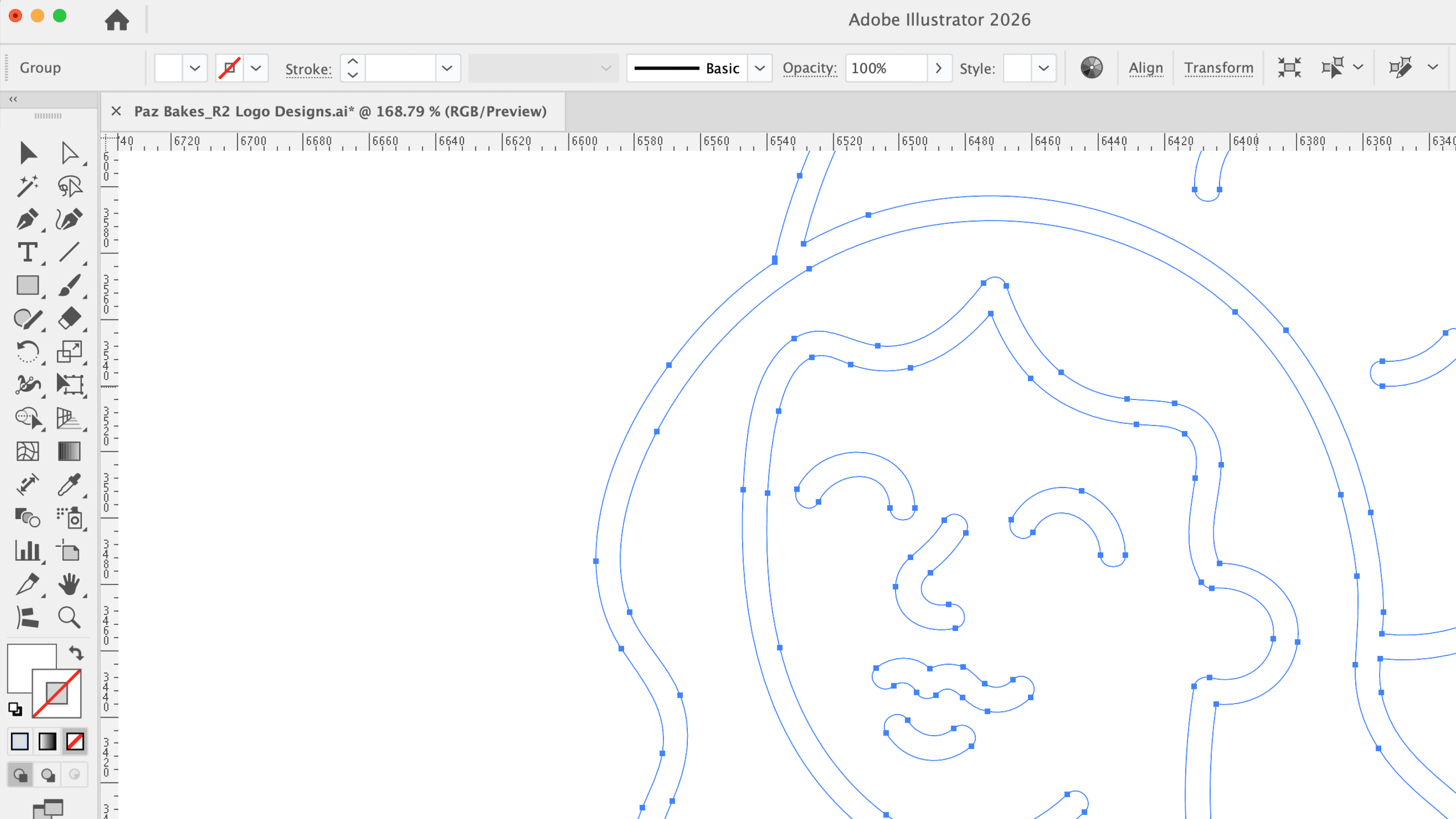
Task: Activate the Zoom tool
Action: [x=69, y=617]
